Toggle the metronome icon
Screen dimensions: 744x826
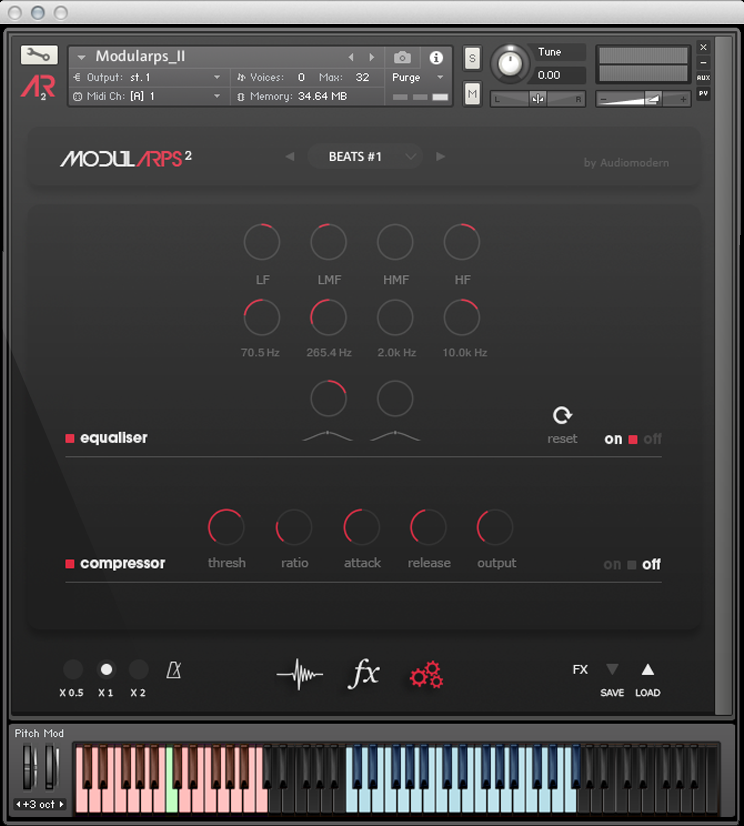174,670
